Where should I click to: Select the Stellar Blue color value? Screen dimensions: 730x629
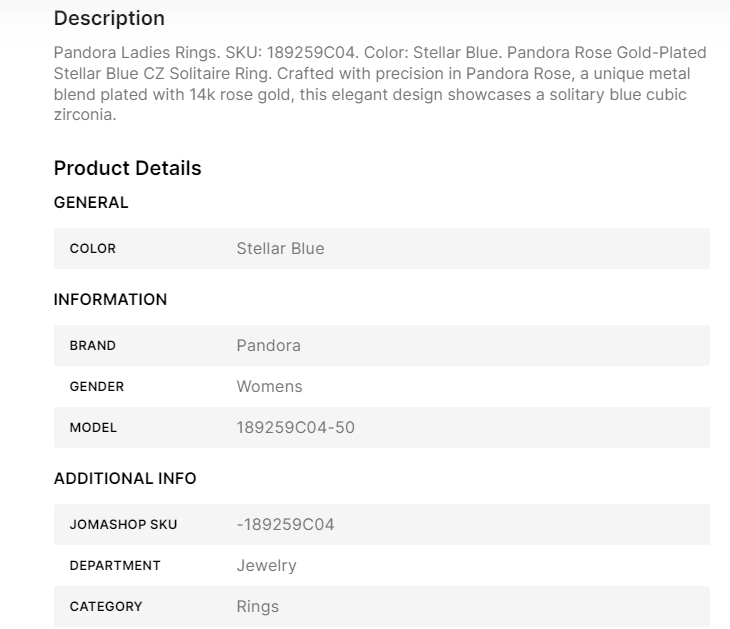pyautogui.click(x=280, y=249)
